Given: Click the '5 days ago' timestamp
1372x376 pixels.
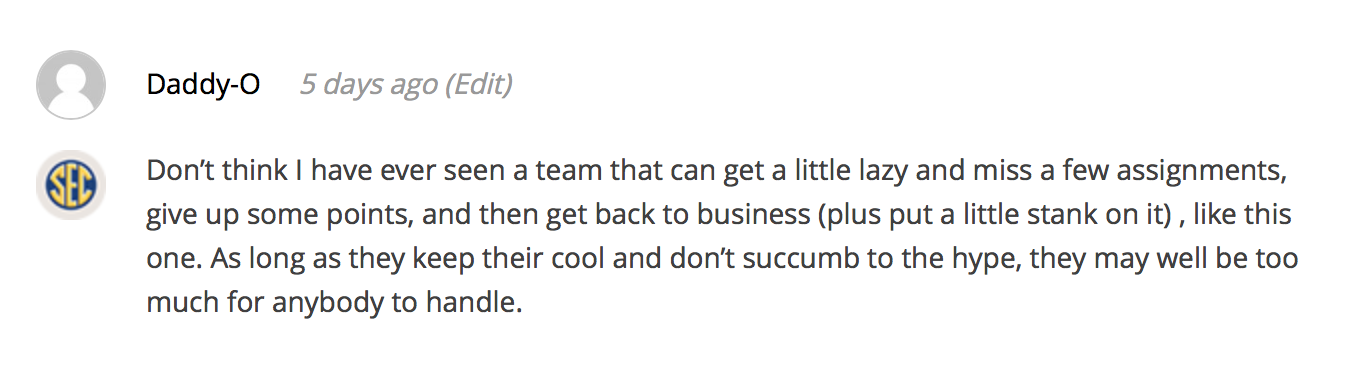Looking at the screenshot, I should 368,84.
